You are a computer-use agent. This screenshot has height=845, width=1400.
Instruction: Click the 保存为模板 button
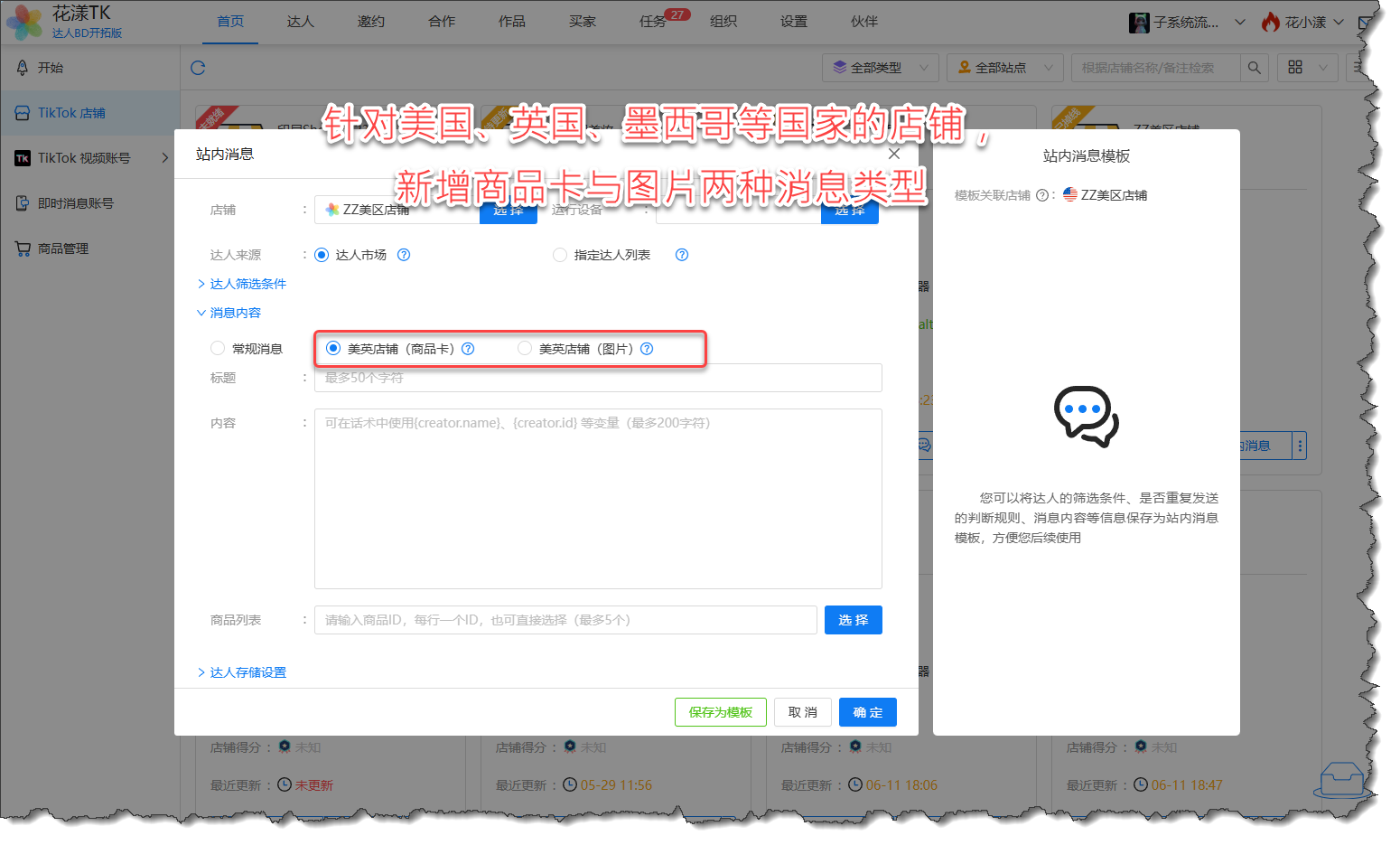click(x=720, y=712)
